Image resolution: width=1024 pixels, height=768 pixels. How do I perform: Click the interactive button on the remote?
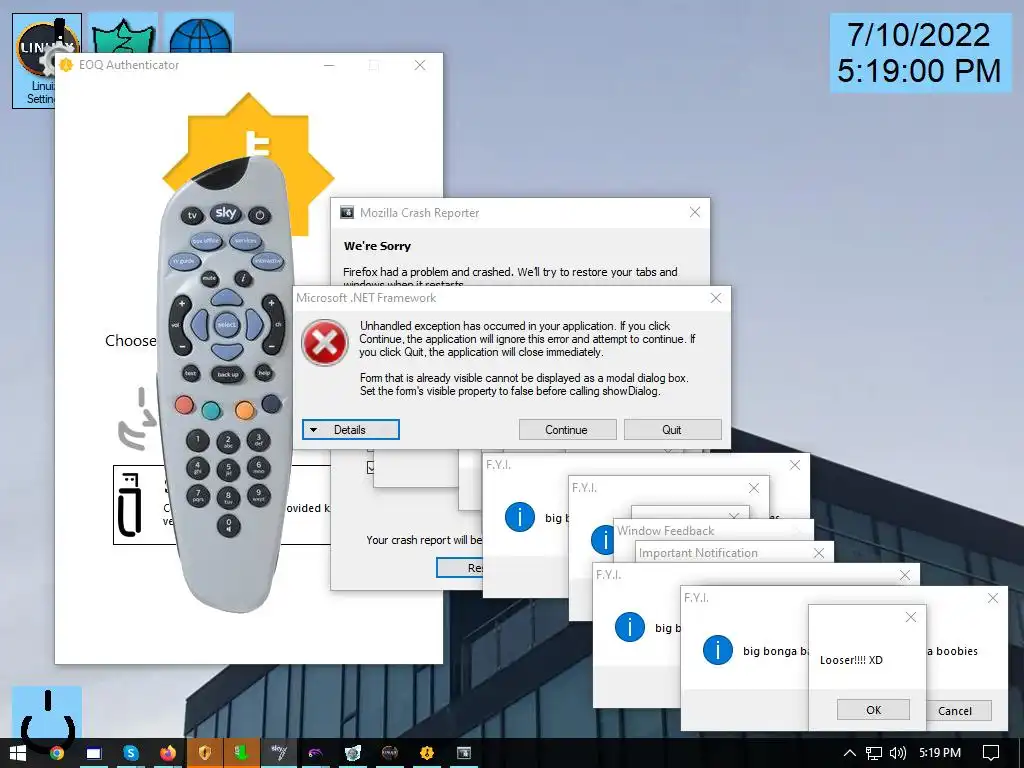point(268,261)
